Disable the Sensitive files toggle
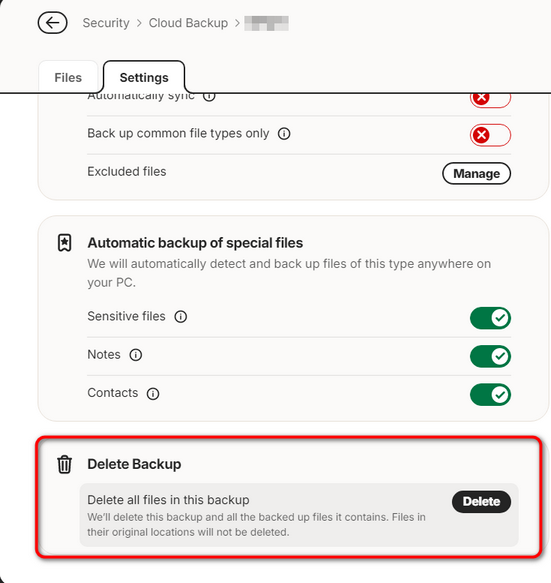Image resolution: width=551 pixels, height=583 pixels. 490,318
